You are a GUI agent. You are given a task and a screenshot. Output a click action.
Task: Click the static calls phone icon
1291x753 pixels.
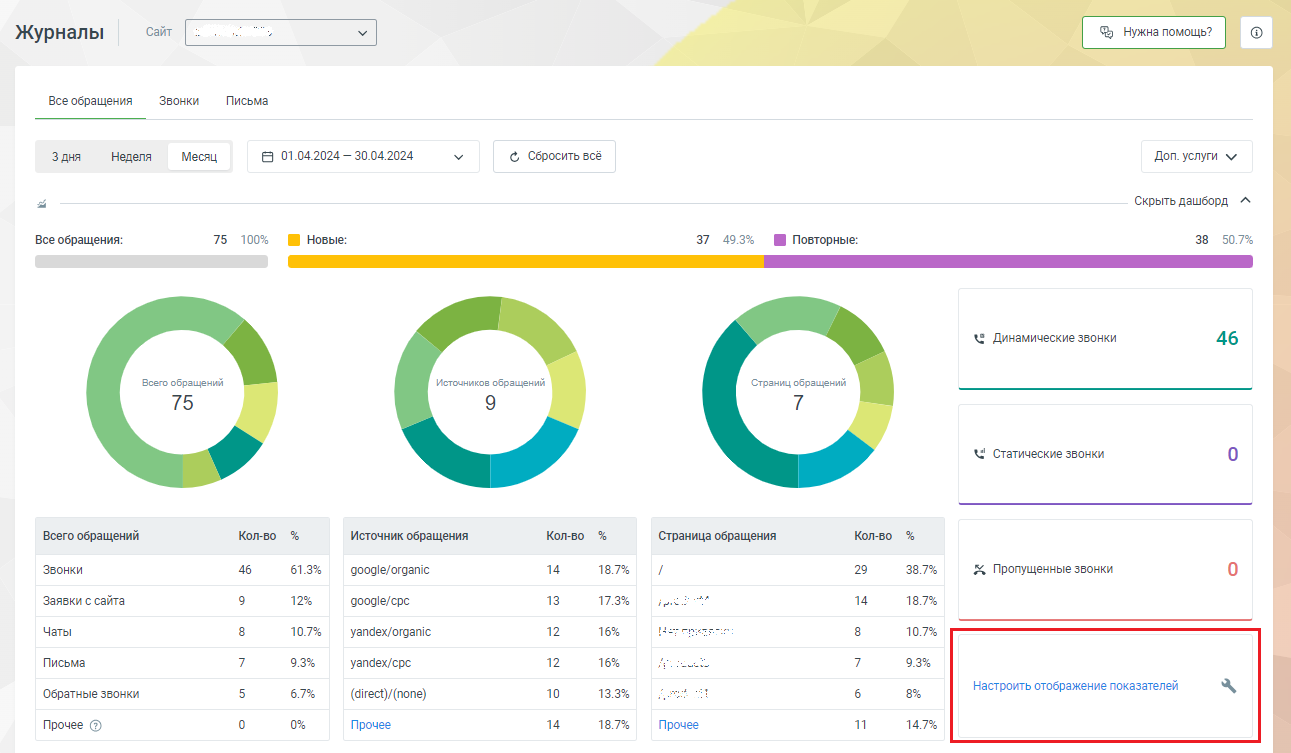click(979, 454)
